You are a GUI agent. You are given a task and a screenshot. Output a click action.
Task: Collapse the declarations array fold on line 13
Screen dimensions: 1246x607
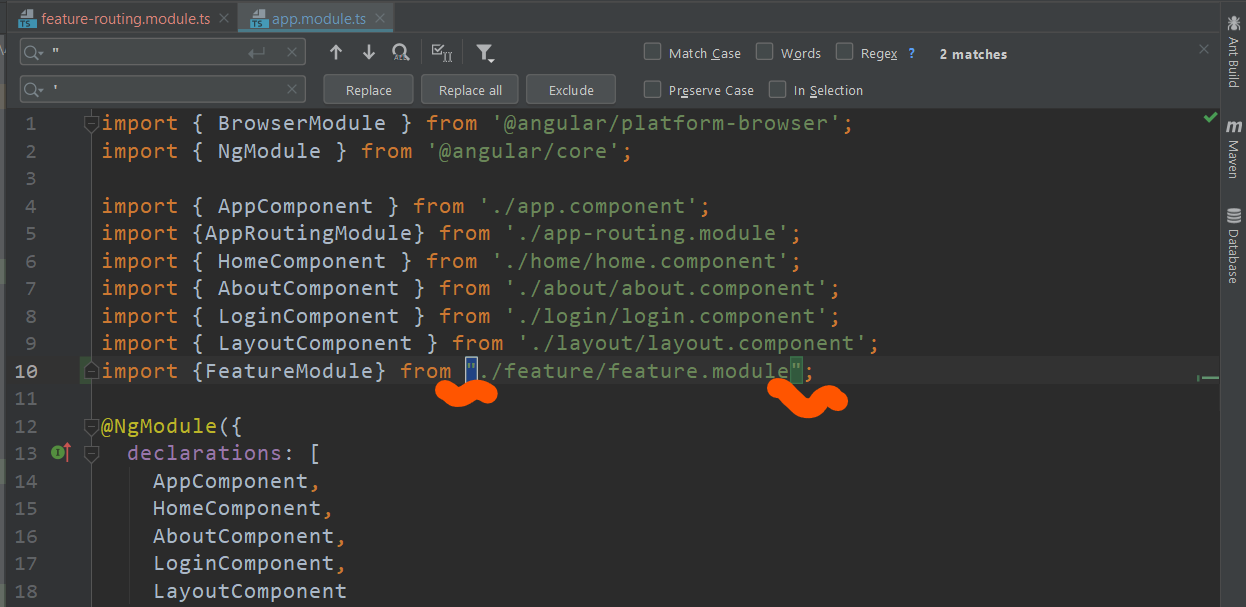click(x=91, y=454)
